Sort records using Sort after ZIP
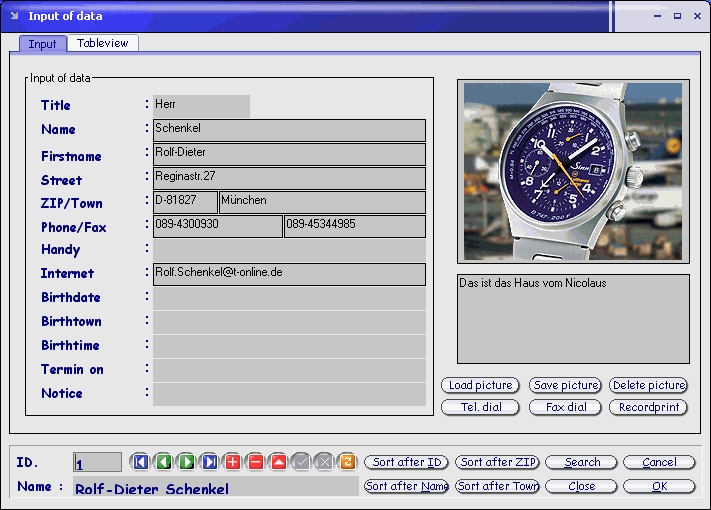Image resolution: width=711 pixels, height=510 pixels. click(x=498, y=462)
